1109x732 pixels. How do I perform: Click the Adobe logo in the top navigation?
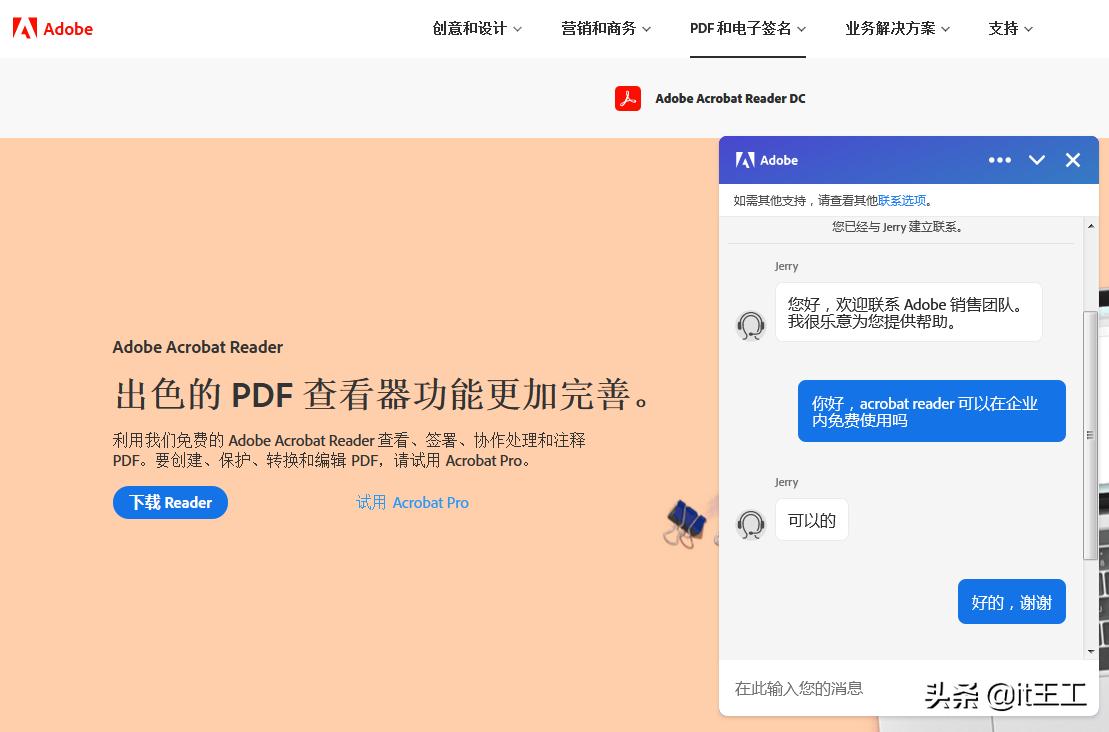click(51, 29)
